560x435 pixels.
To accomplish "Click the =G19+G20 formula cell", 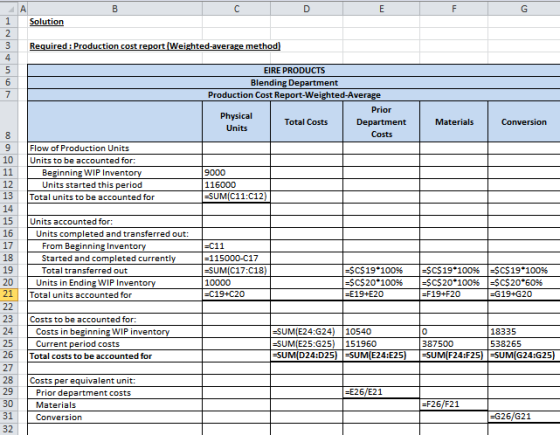I will pyautogui.click(x=524, y=295).
